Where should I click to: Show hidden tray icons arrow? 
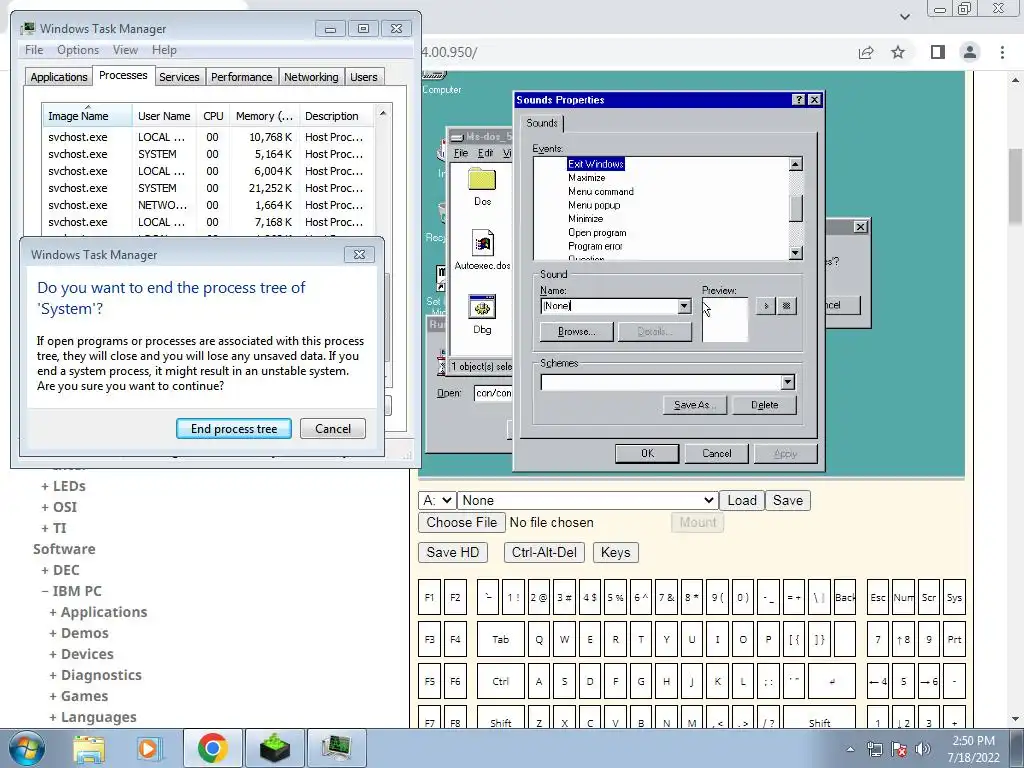point(850,749)
